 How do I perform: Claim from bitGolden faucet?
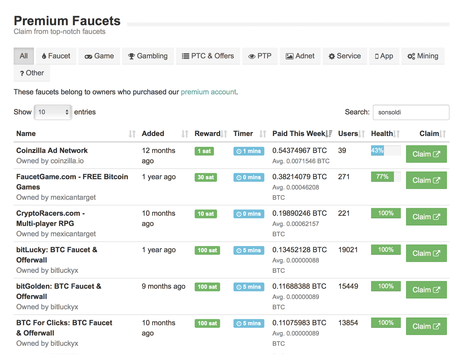pyautogui.click(x=426, y=290)
